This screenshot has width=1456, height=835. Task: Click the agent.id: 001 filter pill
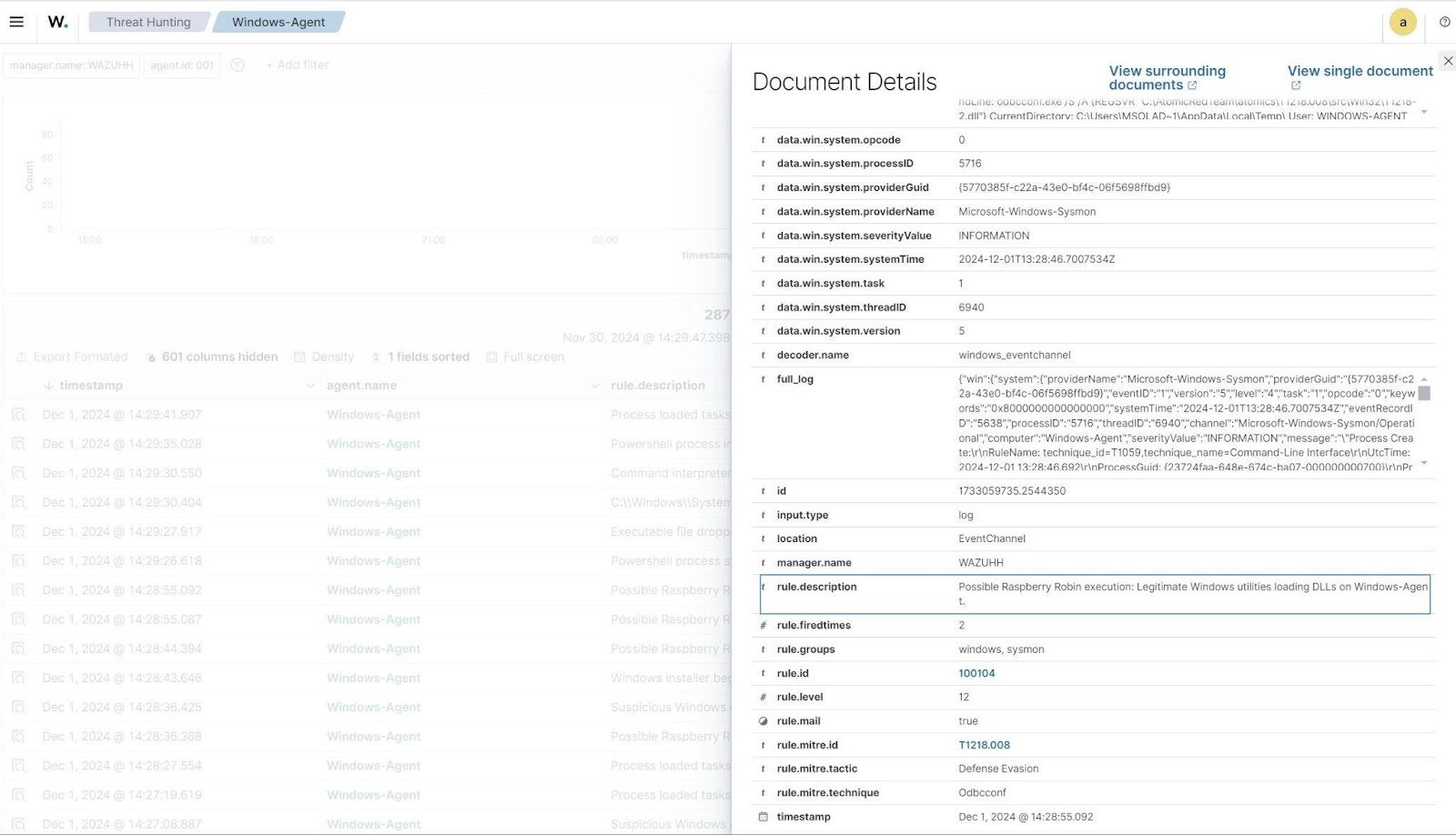[x=182, y=65]
